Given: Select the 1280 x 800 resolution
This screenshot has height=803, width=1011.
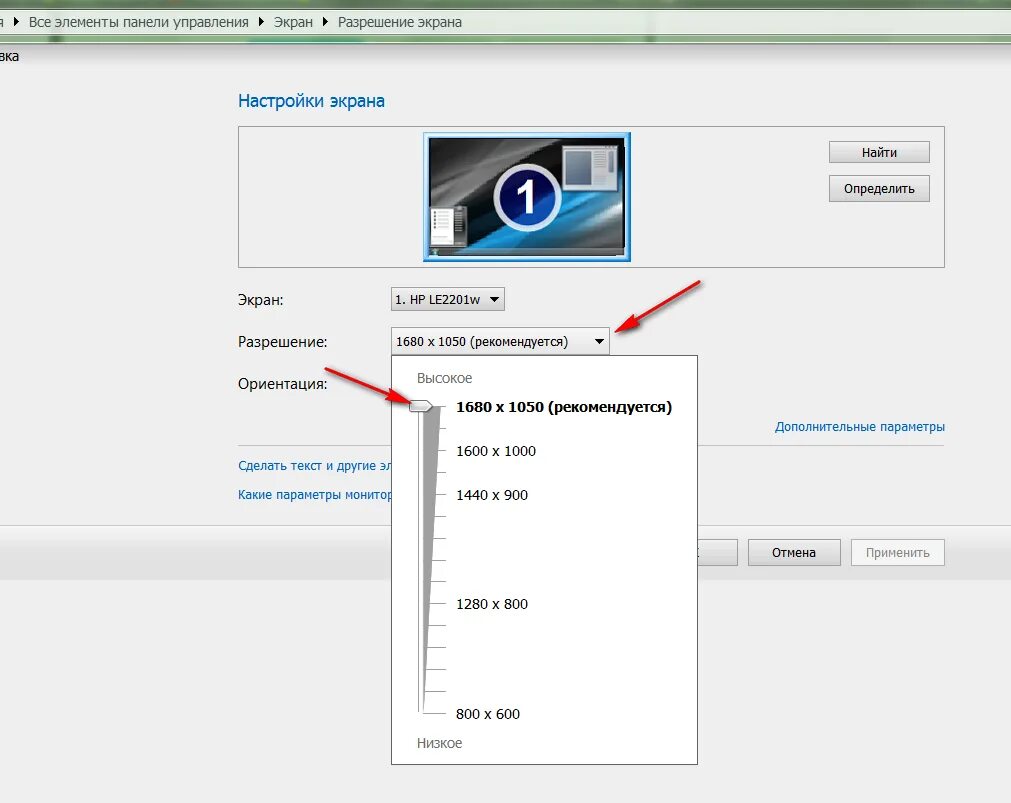Looking at the screenshot, I should [x=491, y=604].
